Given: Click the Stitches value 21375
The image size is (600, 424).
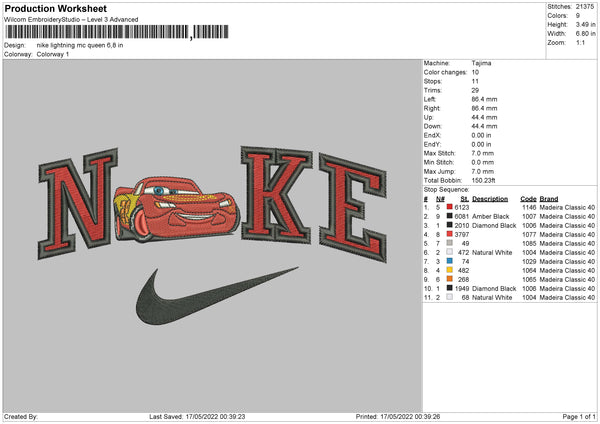Looking at the screenshot, I should coord(585,7).
